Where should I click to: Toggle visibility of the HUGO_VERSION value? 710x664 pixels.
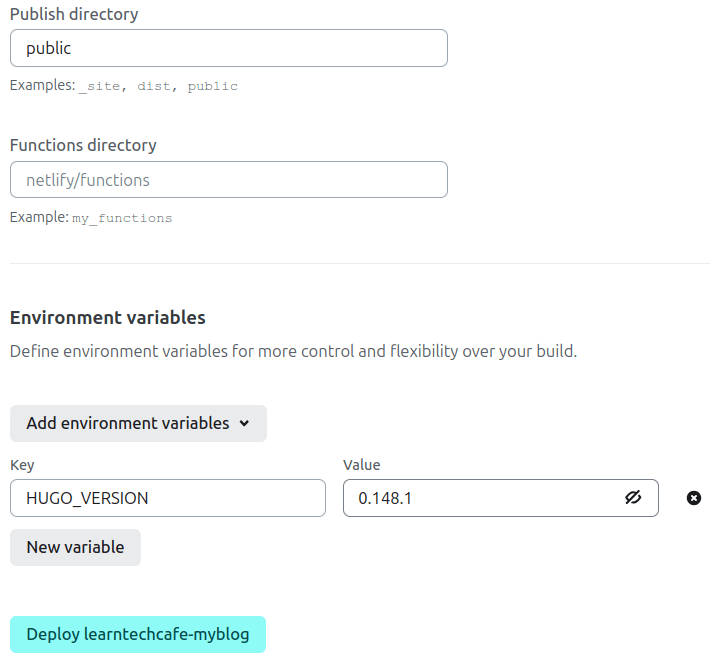click(633, 497)
